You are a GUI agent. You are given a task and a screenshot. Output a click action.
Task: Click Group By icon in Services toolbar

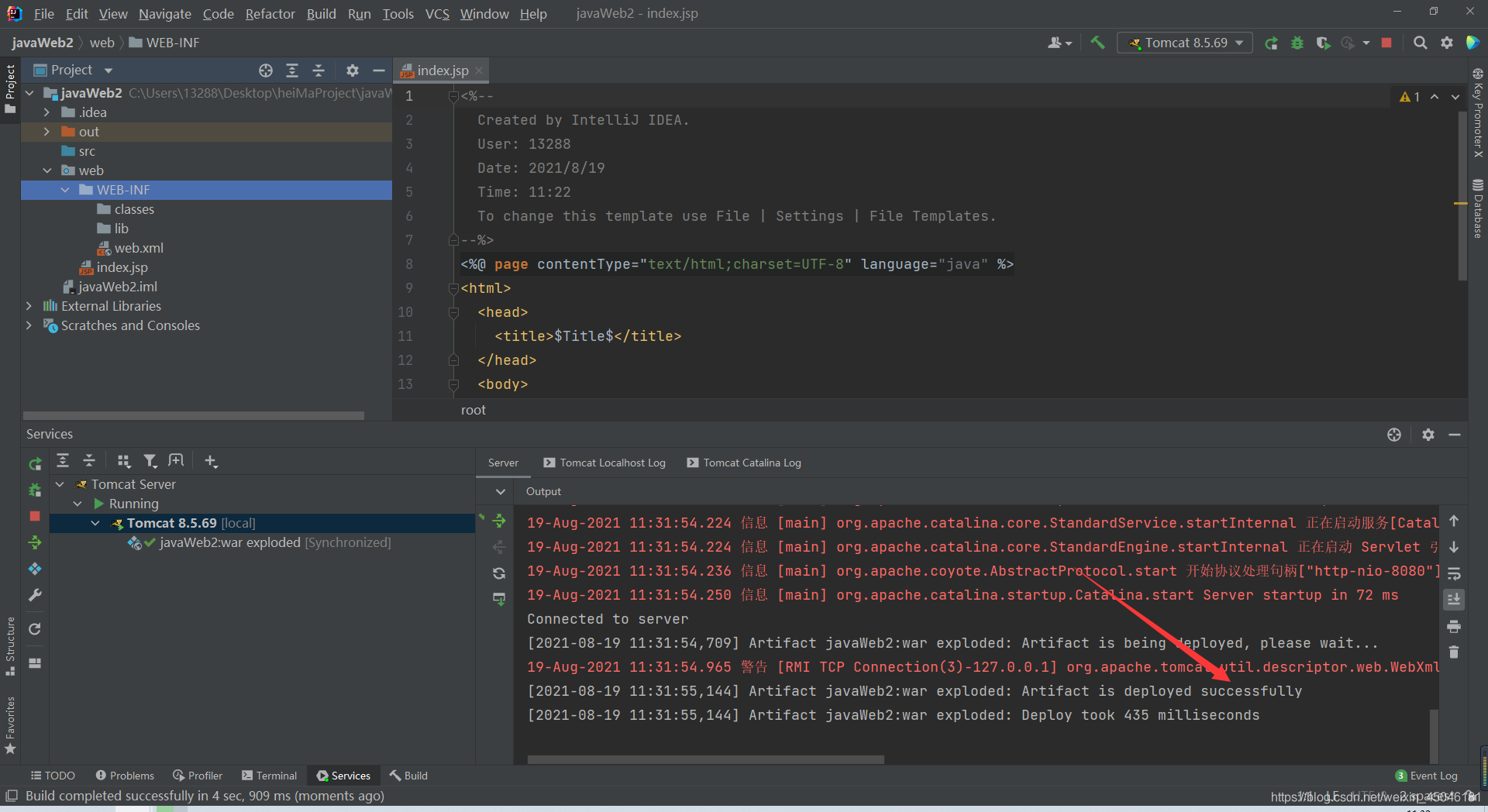point(124,461)
